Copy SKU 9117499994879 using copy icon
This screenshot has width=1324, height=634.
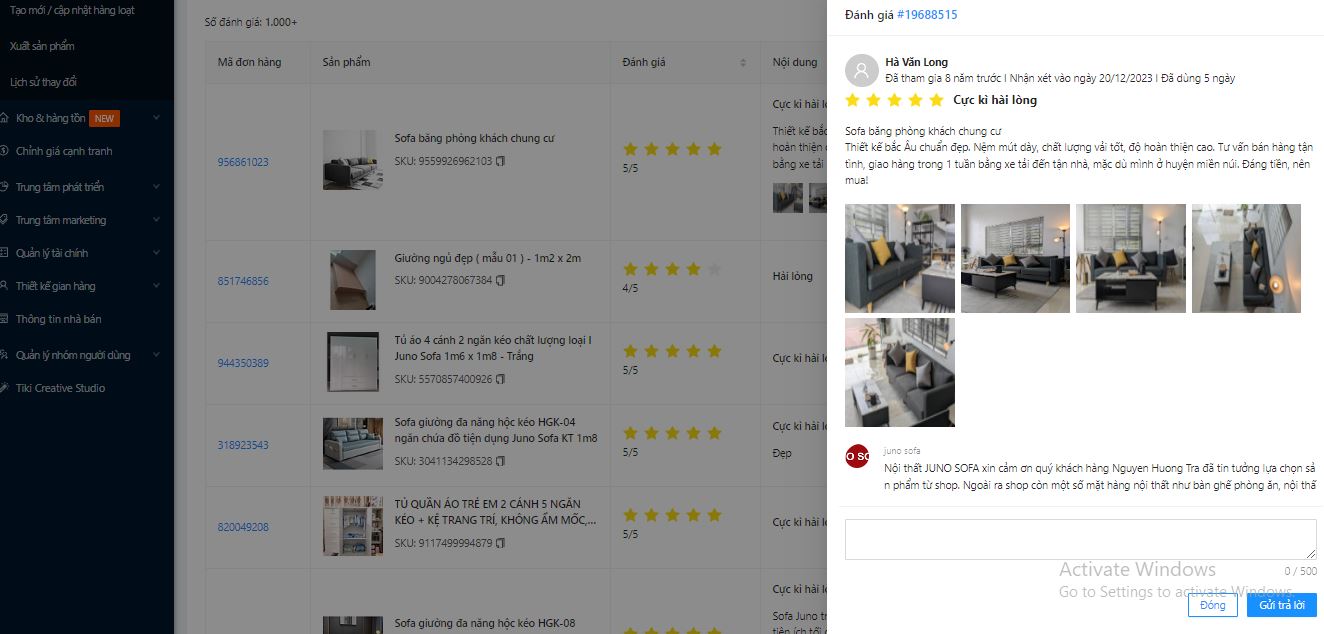click(501, 543)
